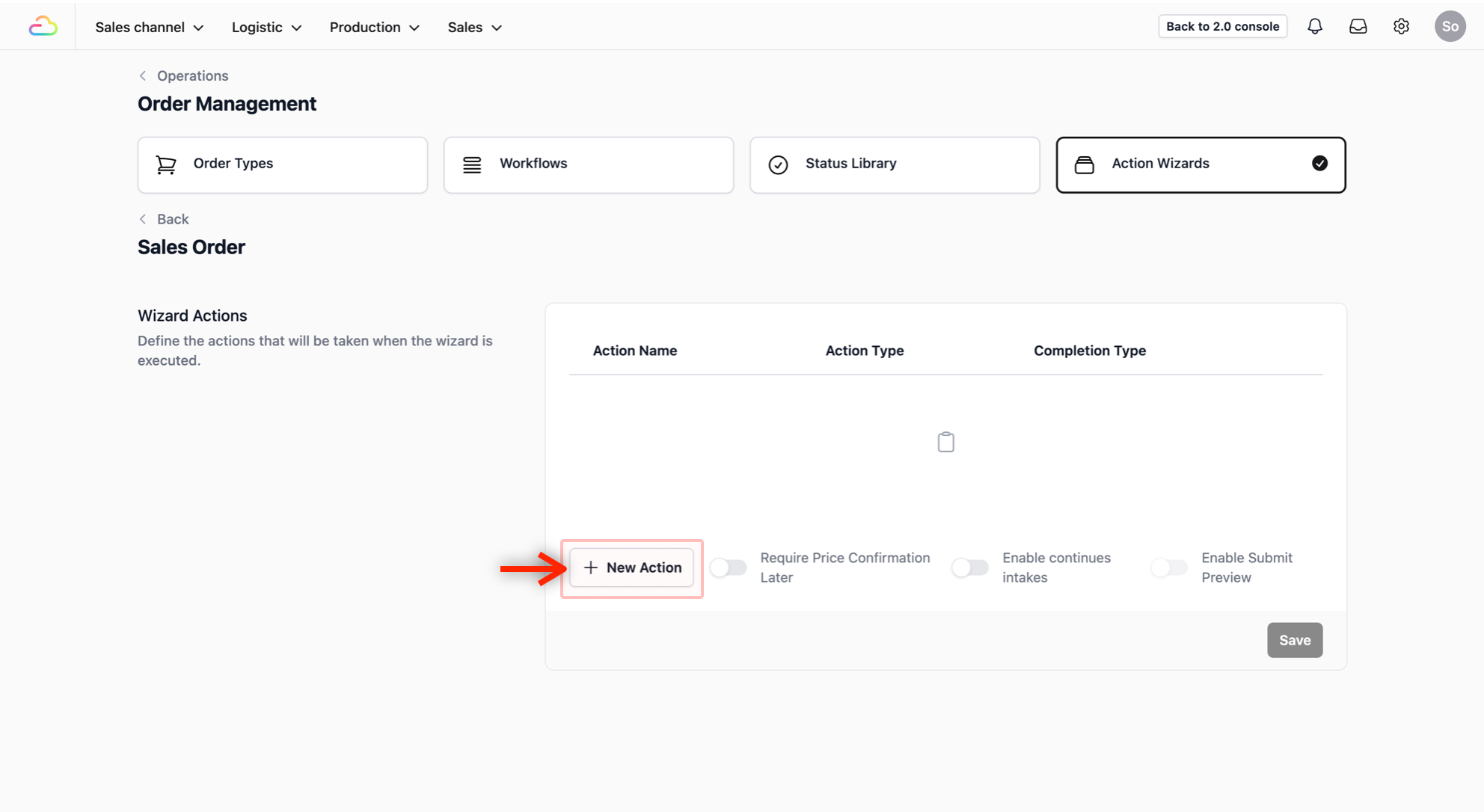Turn on Enable Submit Preview switch
This screenshot has height=812, width=1484.
(x=1169, y=568)
